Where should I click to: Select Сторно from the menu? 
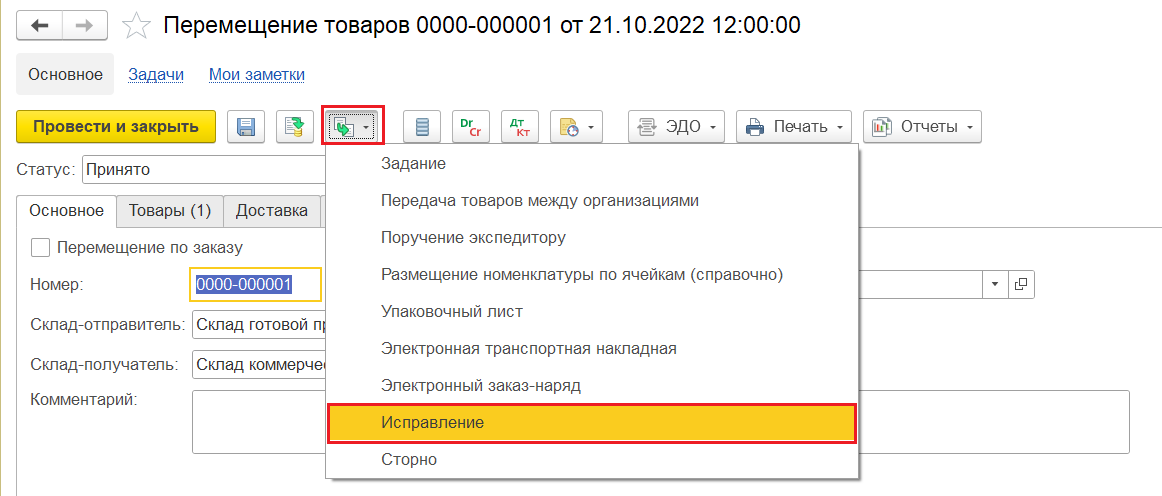[x=592, y=460]
